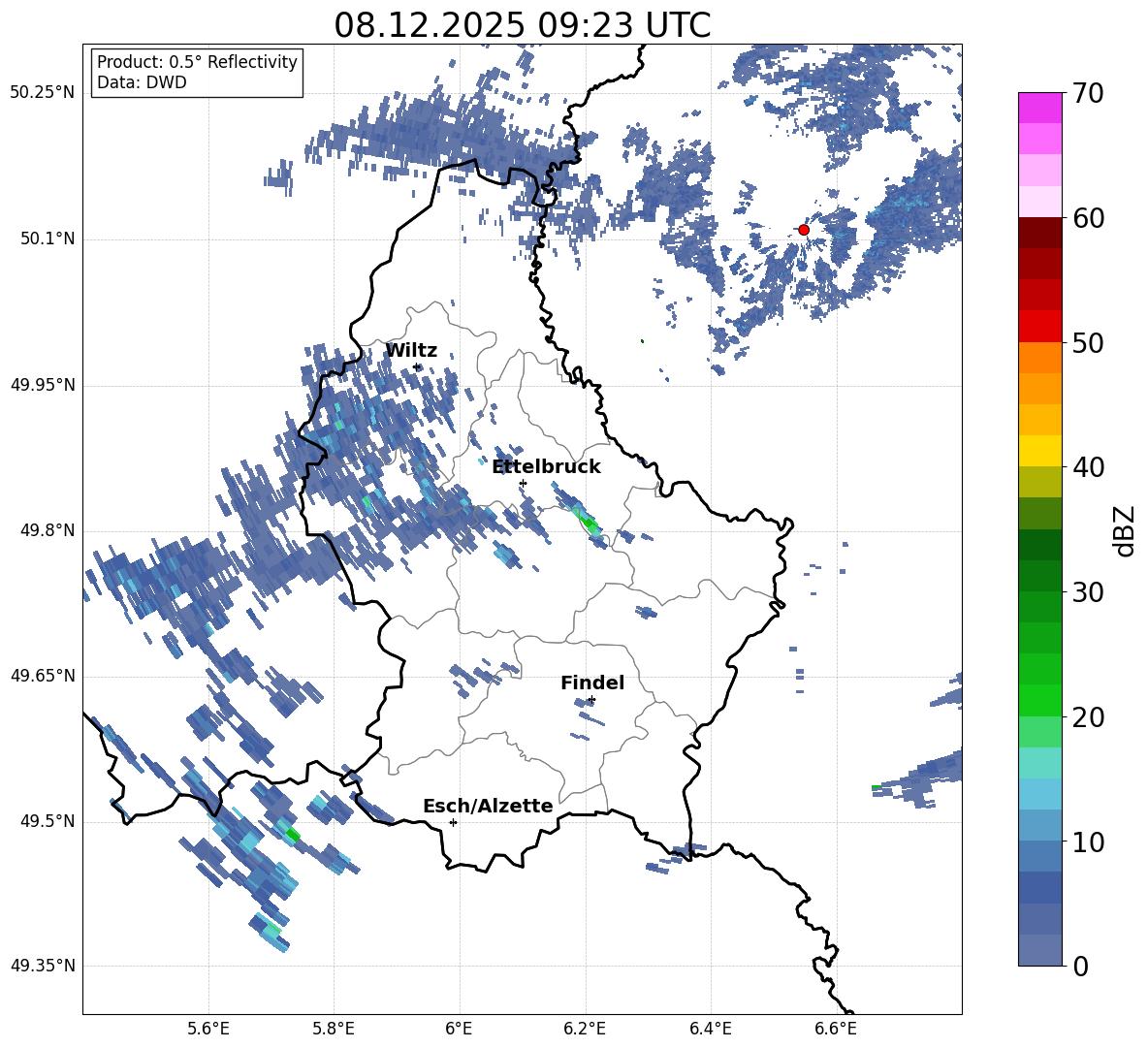Click the 49.95°N latitude label

[x=43, y=385]
